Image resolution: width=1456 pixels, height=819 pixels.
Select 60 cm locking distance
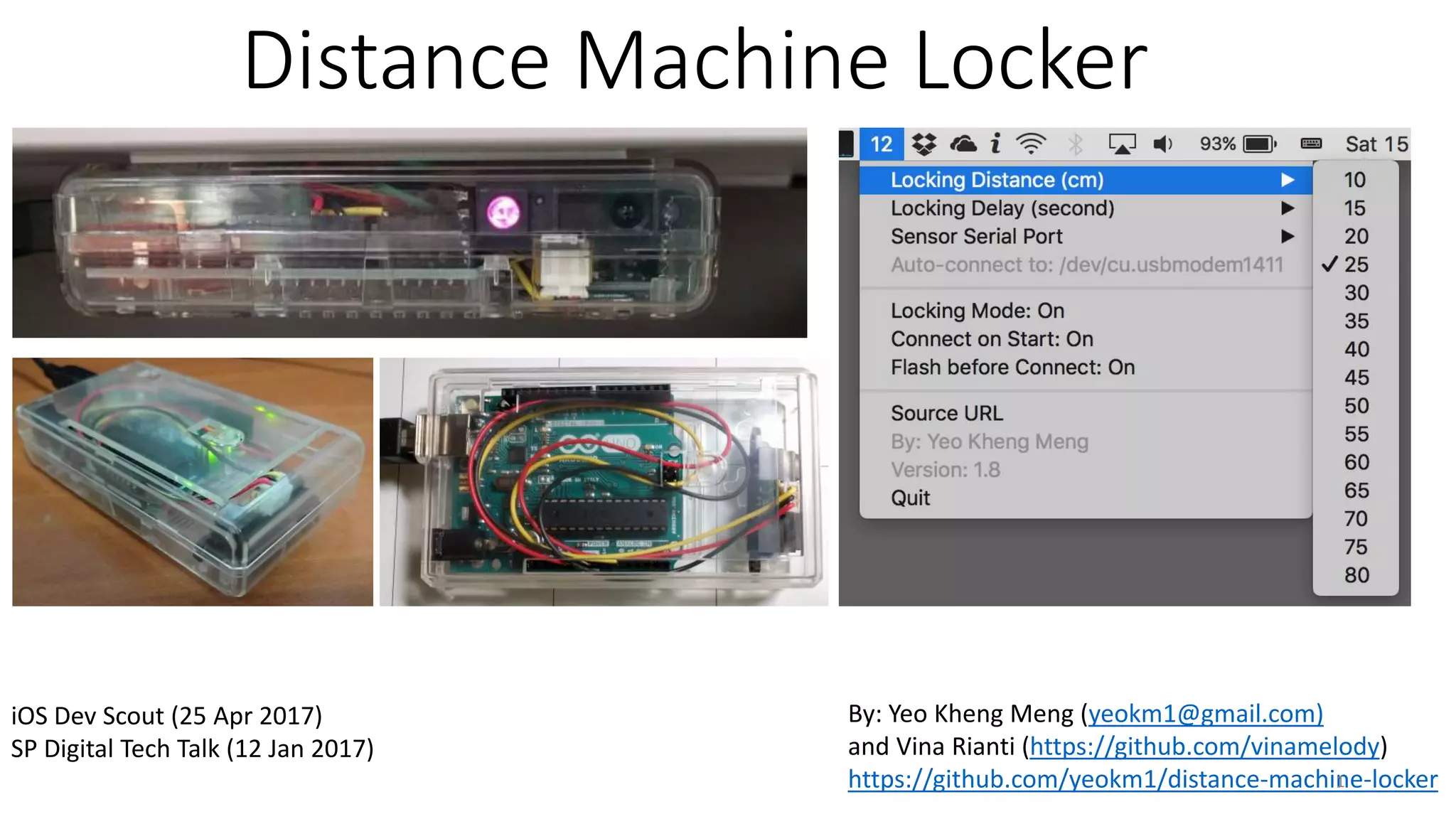[1356, 462]
